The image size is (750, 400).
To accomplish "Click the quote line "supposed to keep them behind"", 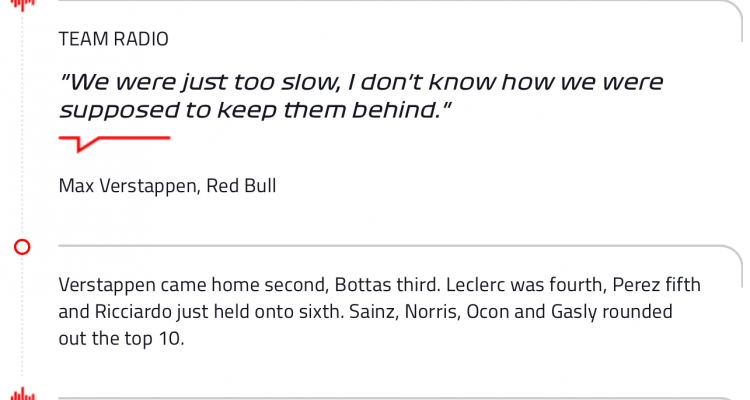I will coord(255,110).
